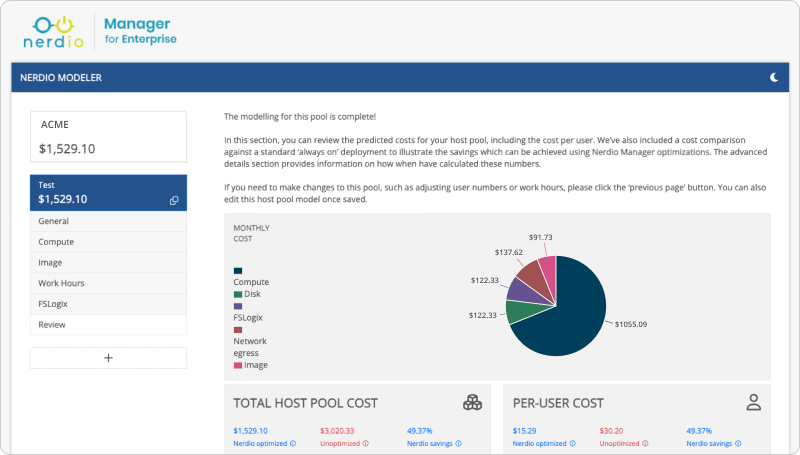800x455 pixels.
Task: Click the TOTAL HOST POOL COST heading
Action: click(305, 403)
